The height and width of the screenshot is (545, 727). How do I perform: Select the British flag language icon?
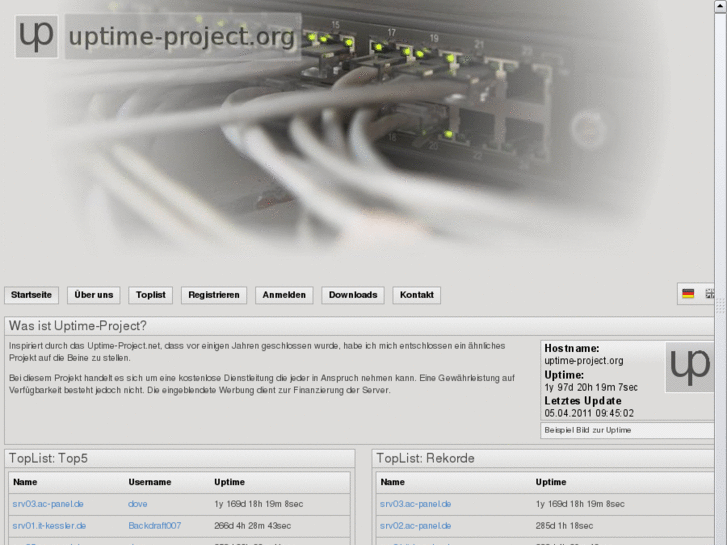(x=709, y=294)
